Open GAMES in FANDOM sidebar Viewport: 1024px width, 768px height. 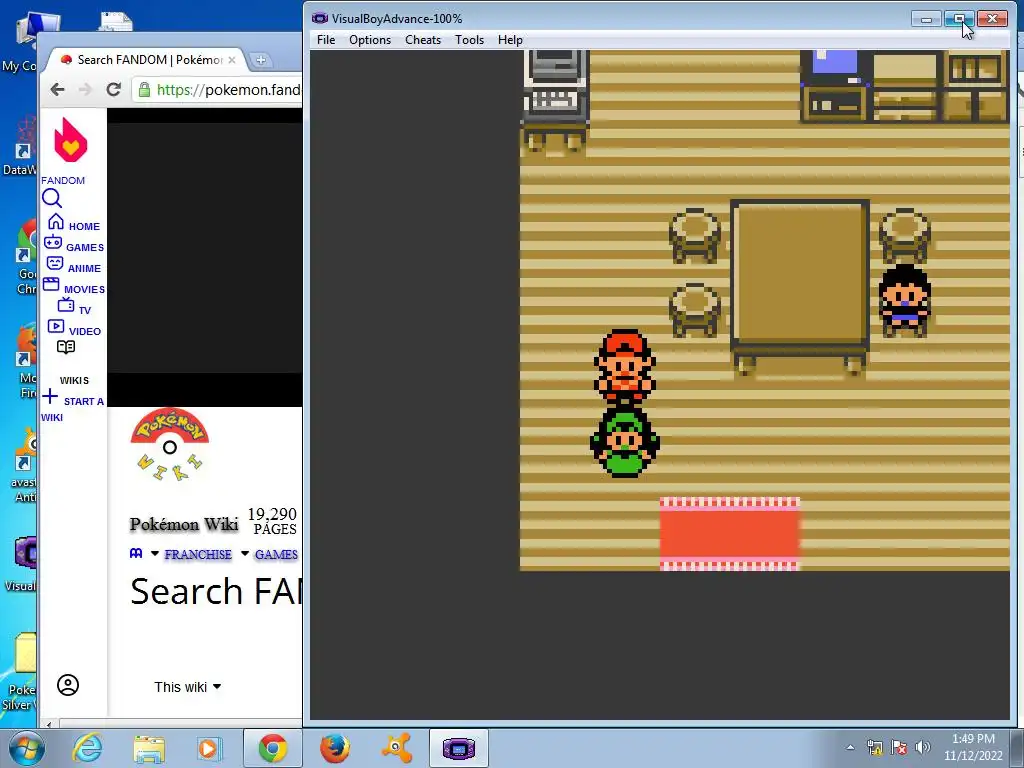(73, 244)
